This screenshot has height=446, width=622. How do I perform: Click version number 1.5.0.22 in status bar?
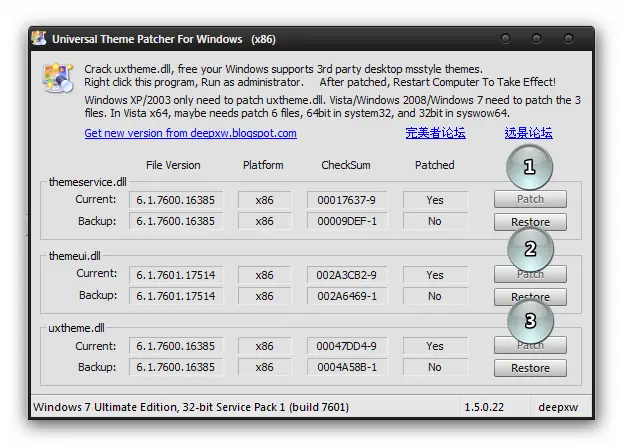click(x=484, y=407)
